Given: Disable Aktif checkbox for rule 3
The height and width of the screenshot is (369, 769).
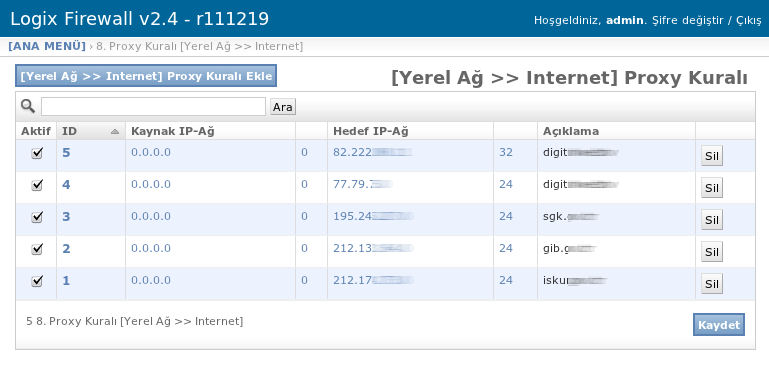Looking at the screenshot, I should (x=37, y=217).
